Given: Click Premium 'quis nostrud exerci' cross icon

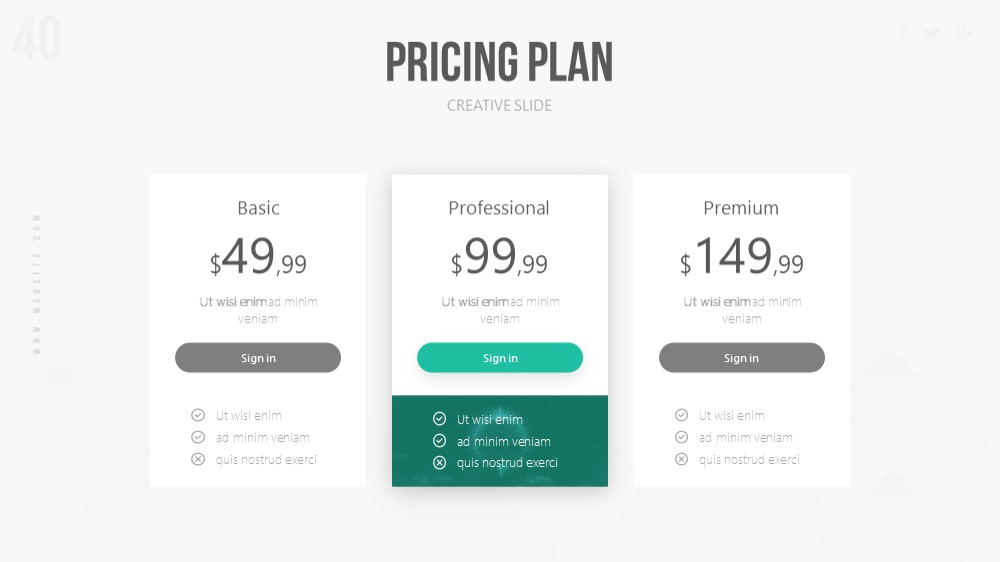Looking at the screenshot, I should [681, 459].
